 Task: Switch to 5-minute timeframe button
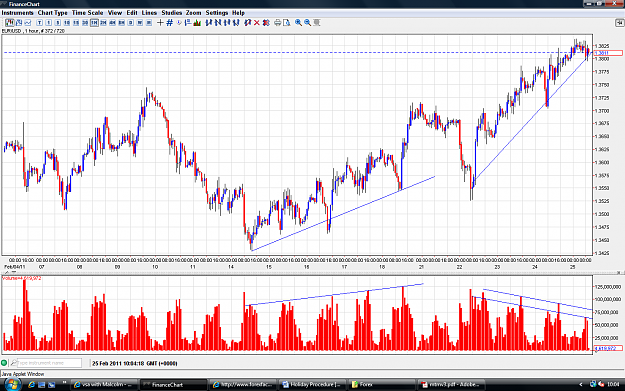(58, 23)
